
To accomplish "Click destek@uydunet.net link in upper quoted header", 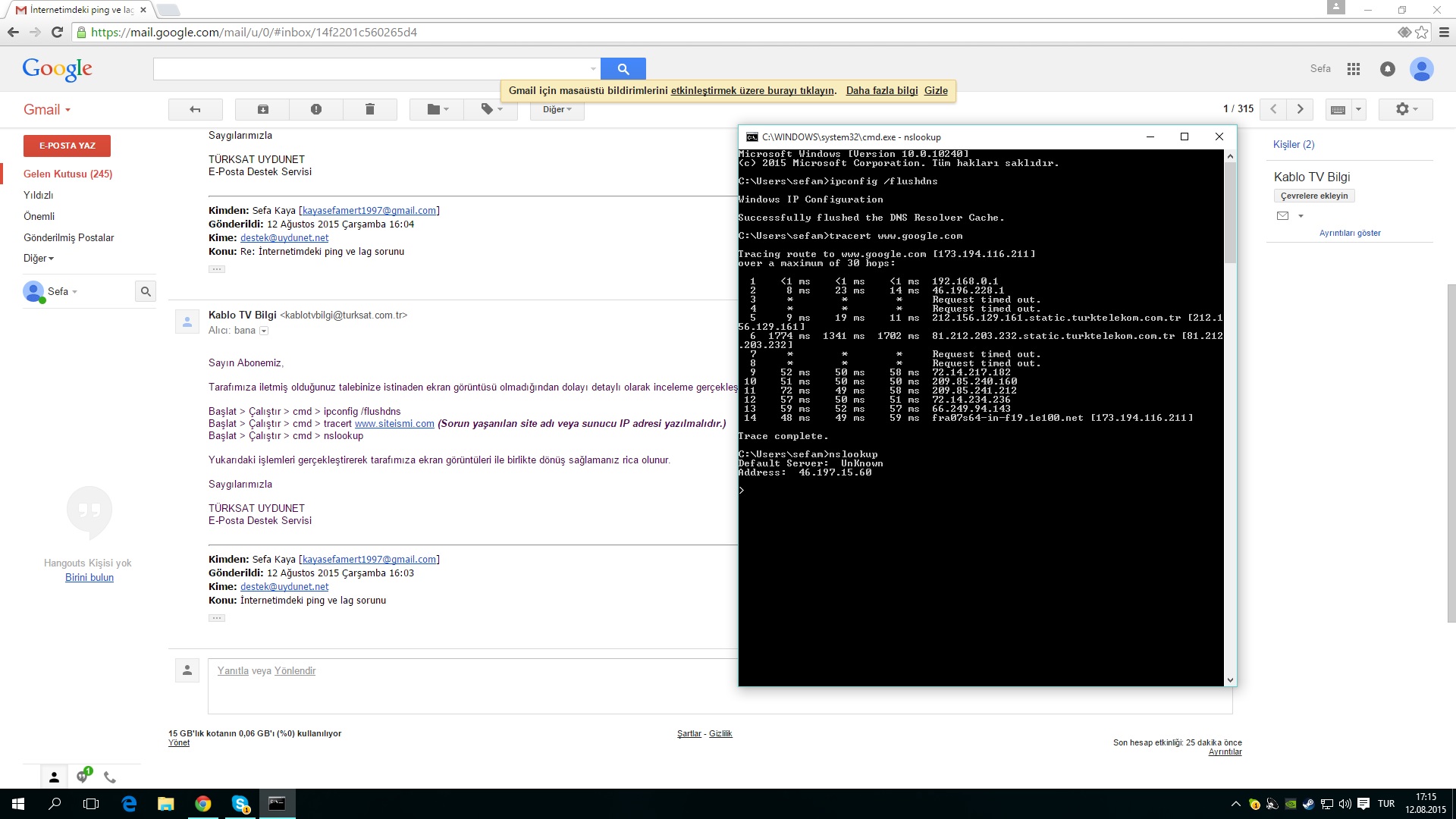I will pos(284,238).
